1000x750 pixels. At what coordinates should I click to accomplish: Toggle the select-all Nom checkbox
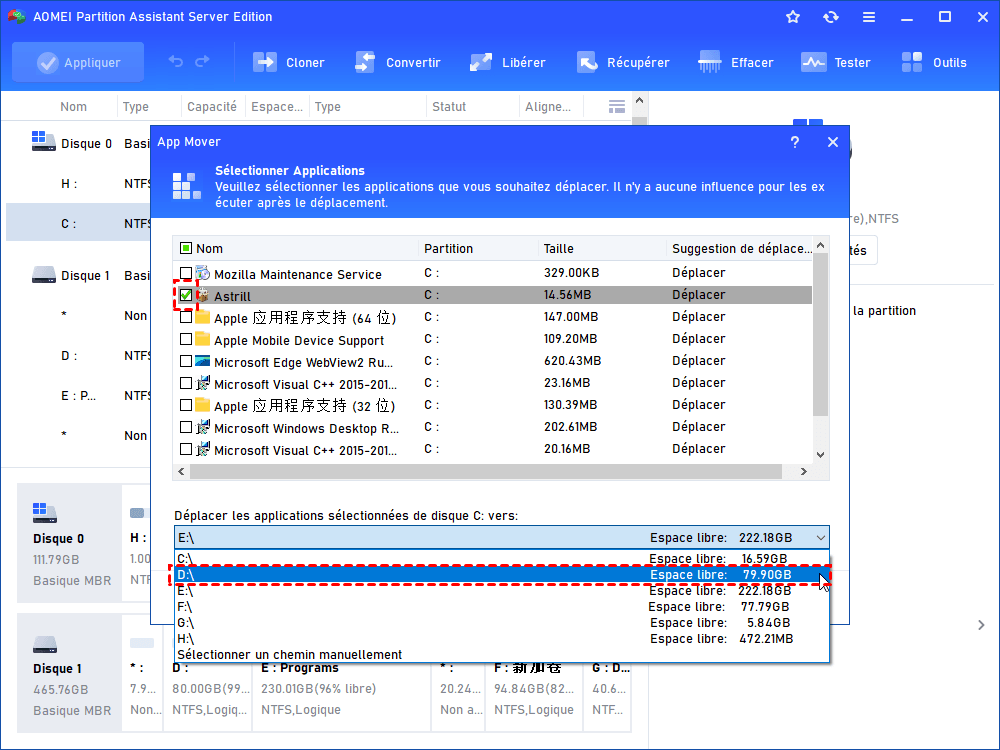pos(186,248)
